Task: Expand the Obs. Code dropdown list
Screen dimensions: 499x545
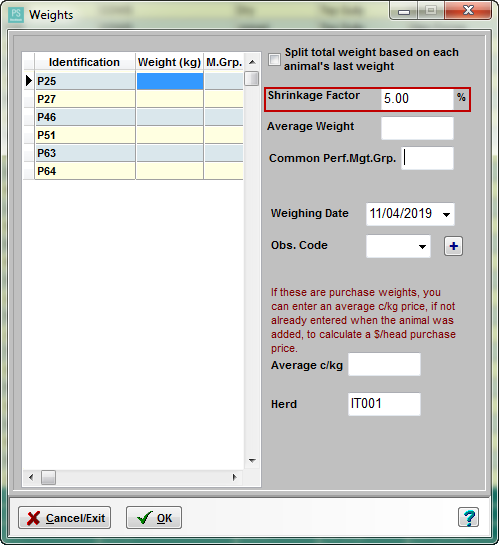Action: pos(422,246)
